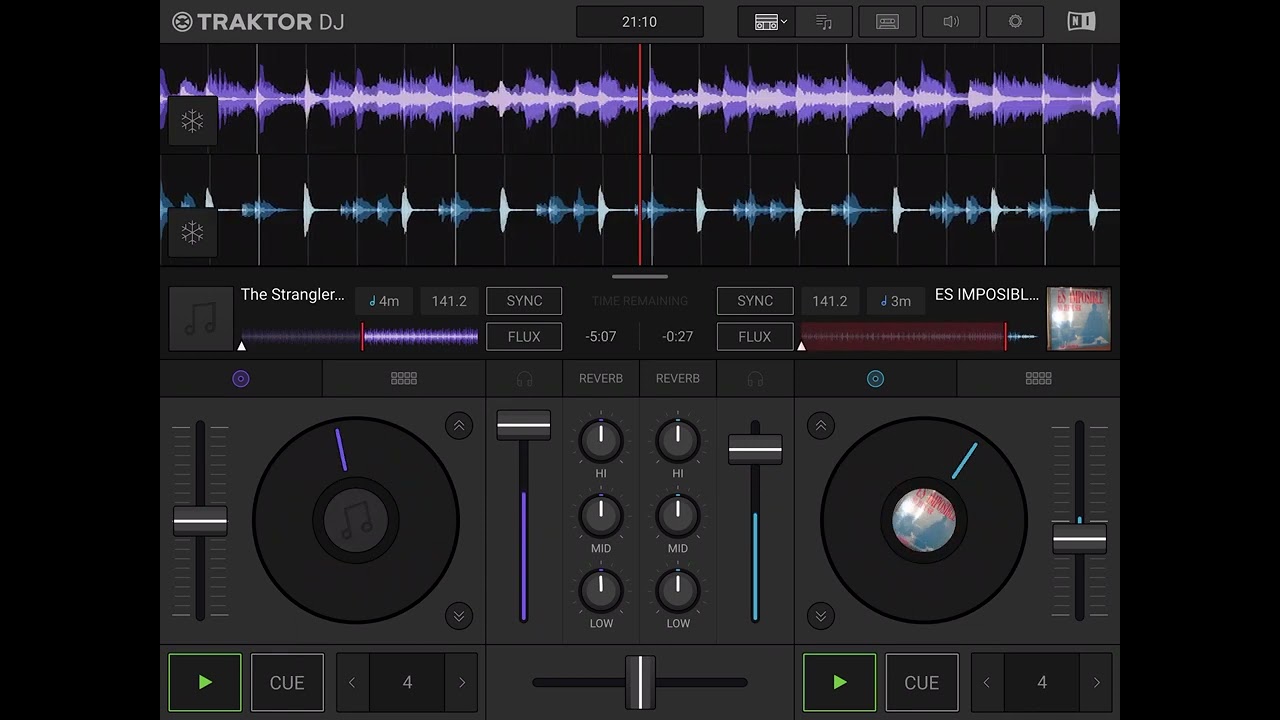The width and height of the screenshot is (1280, 720).
Task: Click CUE below the purple jog wheel
Action: point(287,682)
